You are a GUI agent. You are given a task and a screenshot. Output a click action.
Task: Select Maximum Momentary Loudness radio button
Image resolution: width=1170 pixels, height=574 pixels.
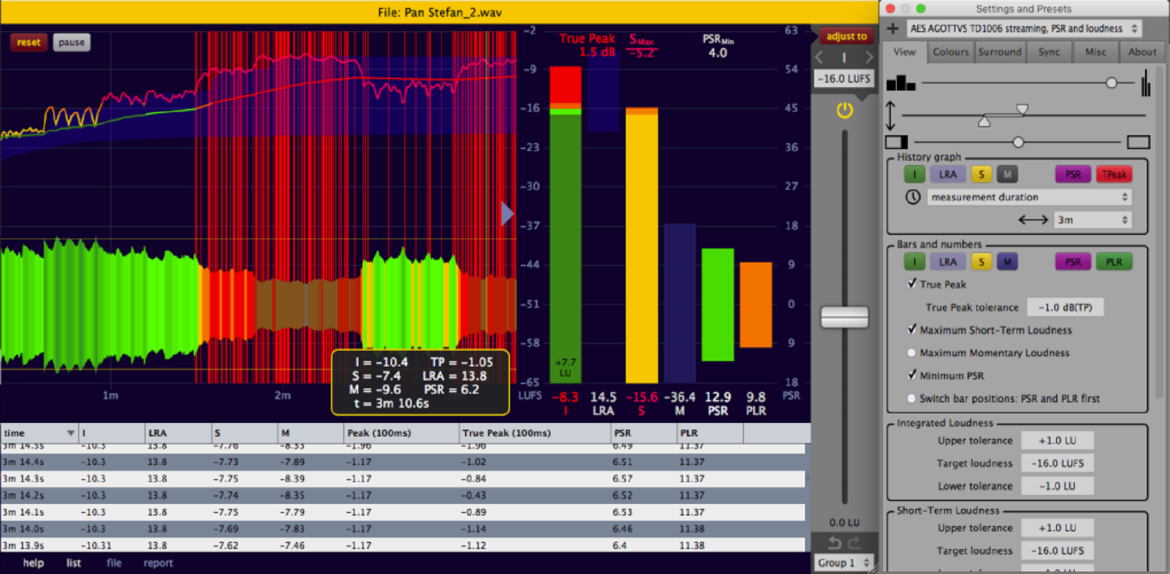click(912, 352)
